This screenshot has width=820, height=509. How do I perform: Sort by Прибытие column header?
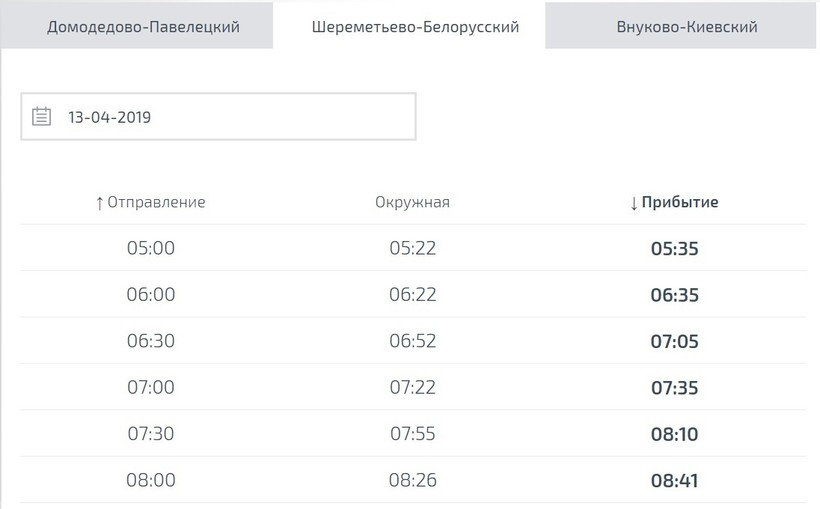(x=674, y=202)
